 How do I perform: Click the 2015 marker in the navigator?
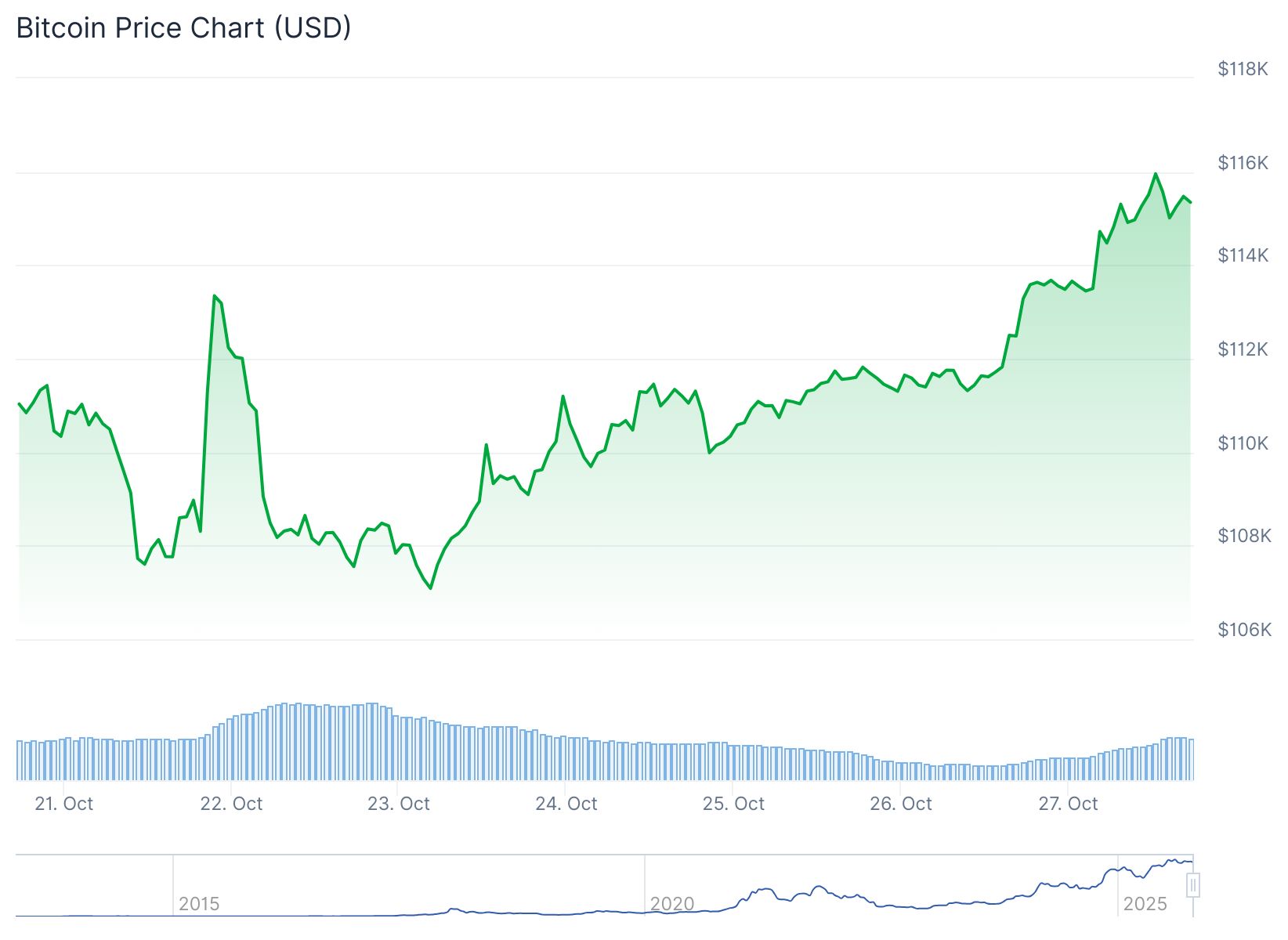(x=199, y=903)
